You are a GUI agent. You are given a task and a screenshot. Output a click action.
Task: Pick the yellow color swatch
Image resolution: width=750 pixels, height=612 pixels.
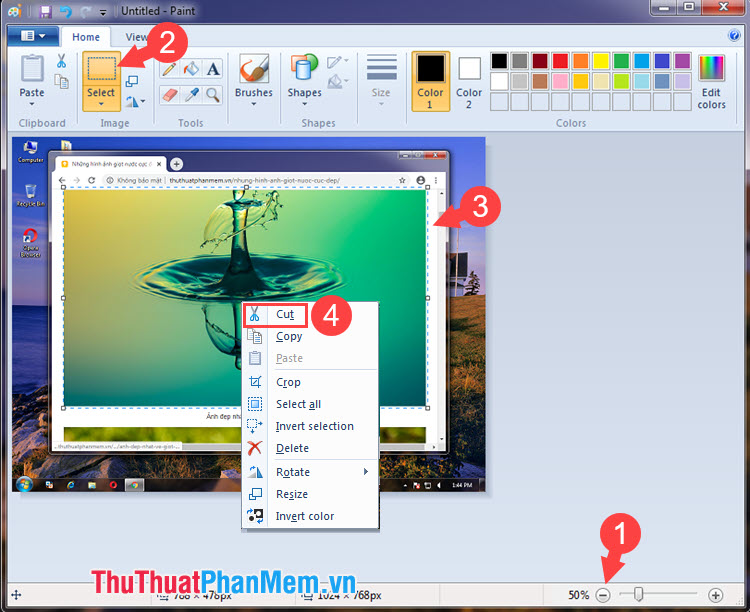pos(601,61)
